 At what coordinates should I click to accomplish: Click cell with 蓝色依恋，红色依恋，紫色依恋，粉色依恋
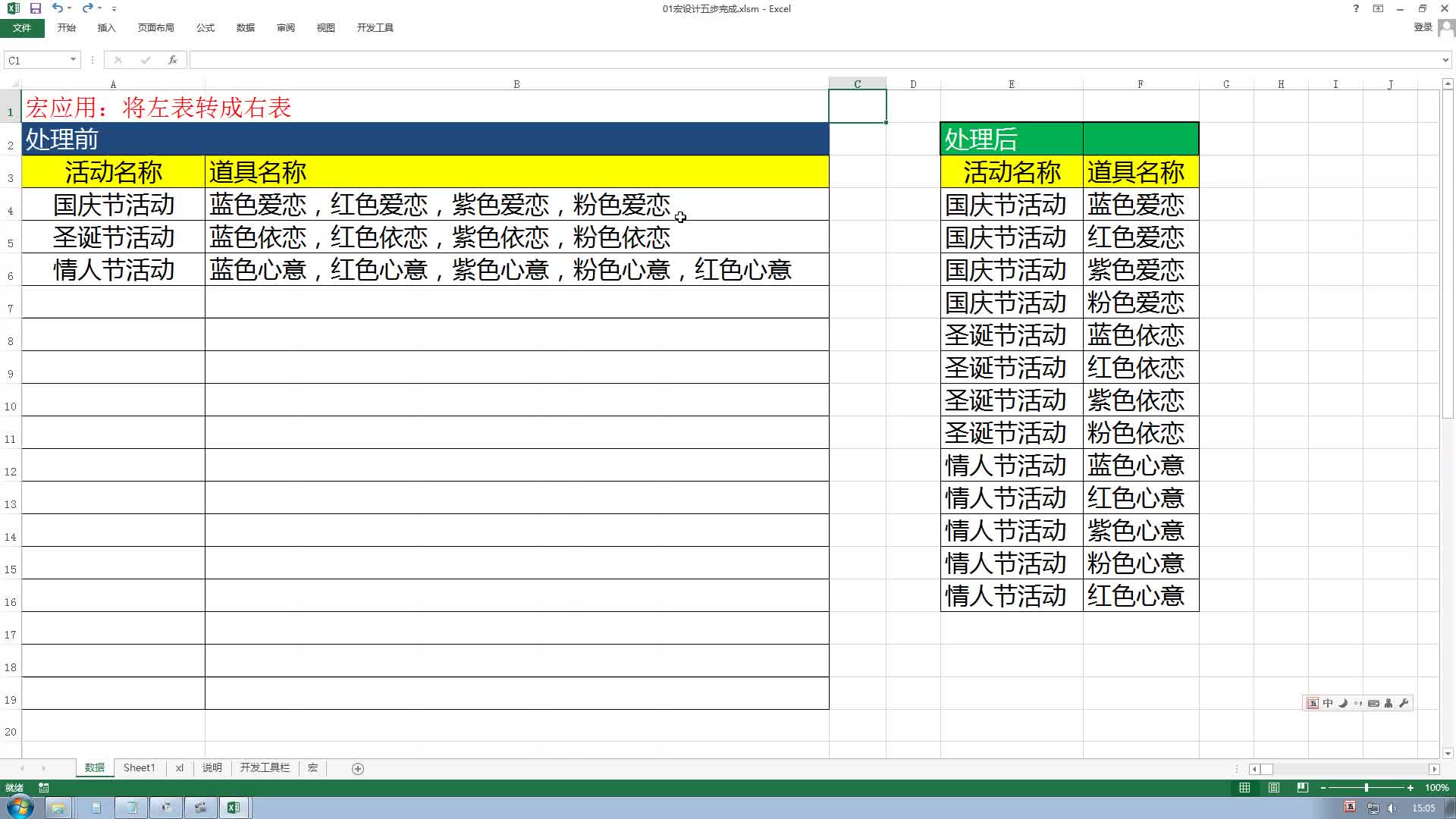point(516,237)
